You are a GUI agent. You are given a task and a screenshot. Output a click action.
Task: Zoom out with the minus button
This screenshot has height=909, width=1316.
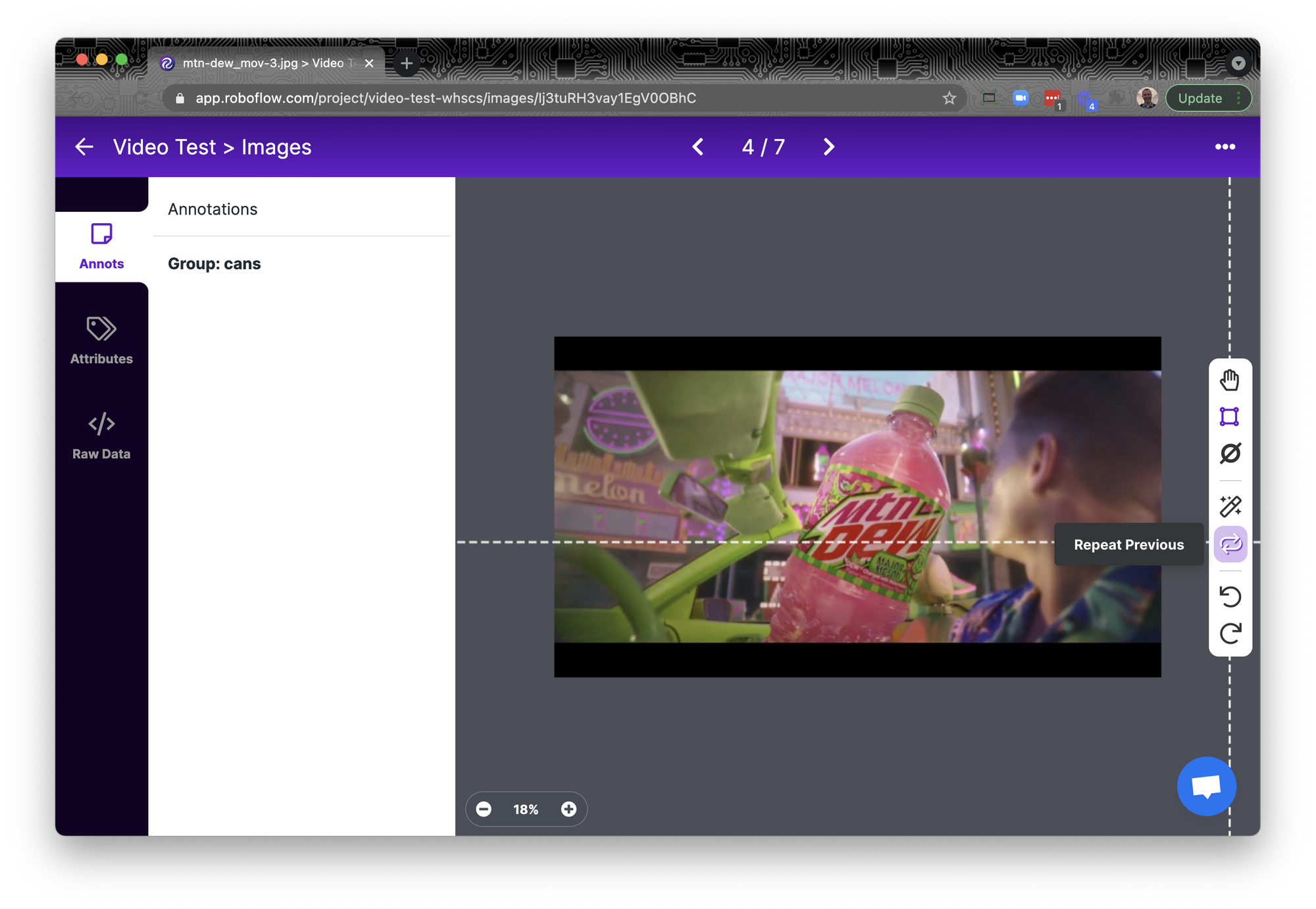pos(484,809)
